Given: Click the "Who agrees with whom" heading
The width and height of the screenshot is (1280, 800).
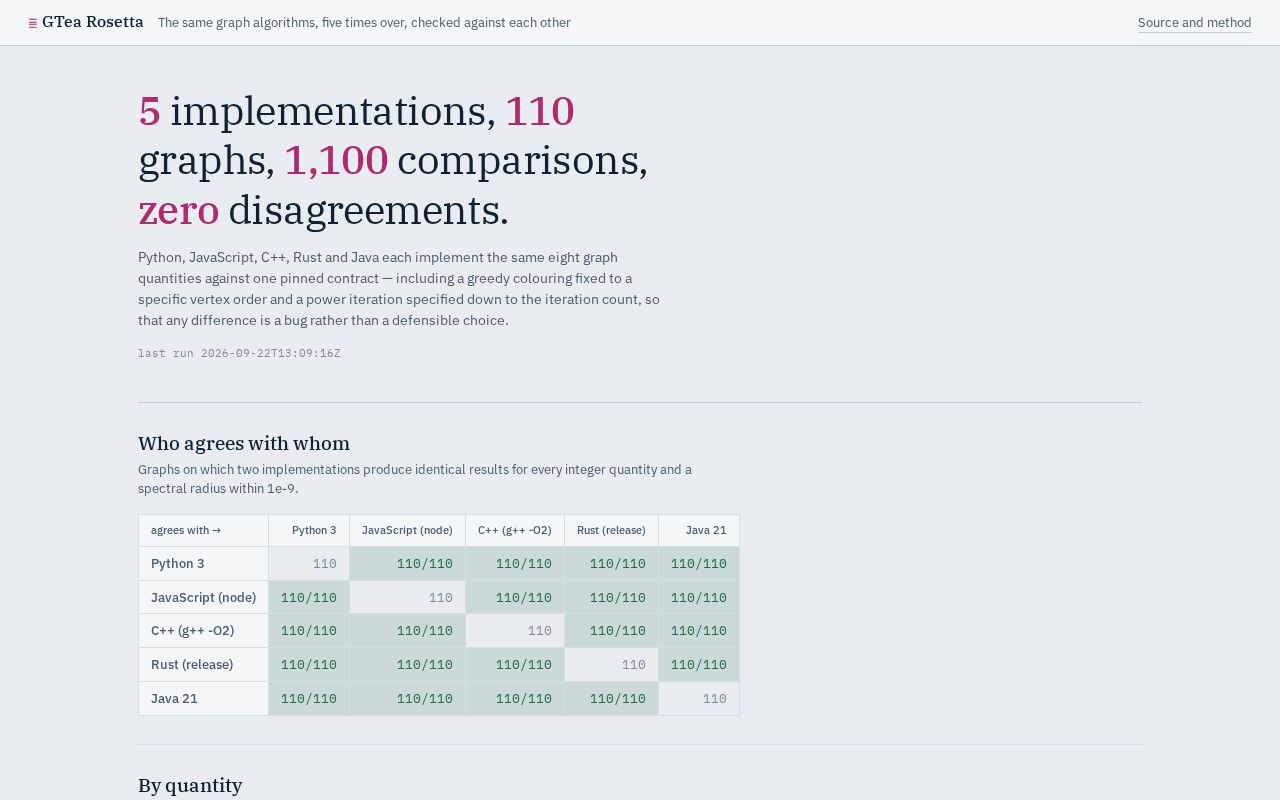Looking at the screenshot, I should coord(244,443).
